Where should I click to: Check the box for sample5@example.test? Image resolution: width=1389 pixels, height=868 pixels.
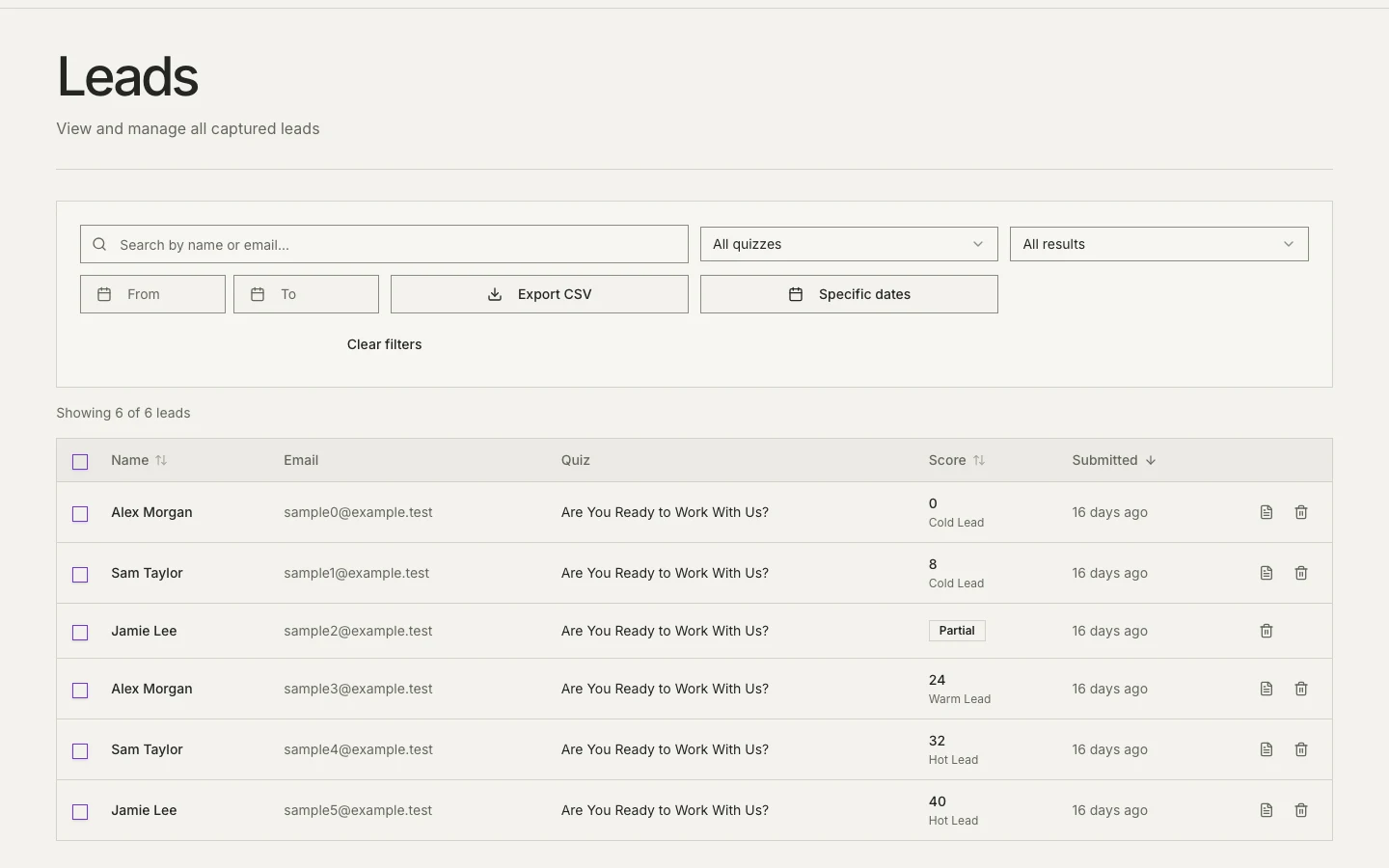[80, 812]
